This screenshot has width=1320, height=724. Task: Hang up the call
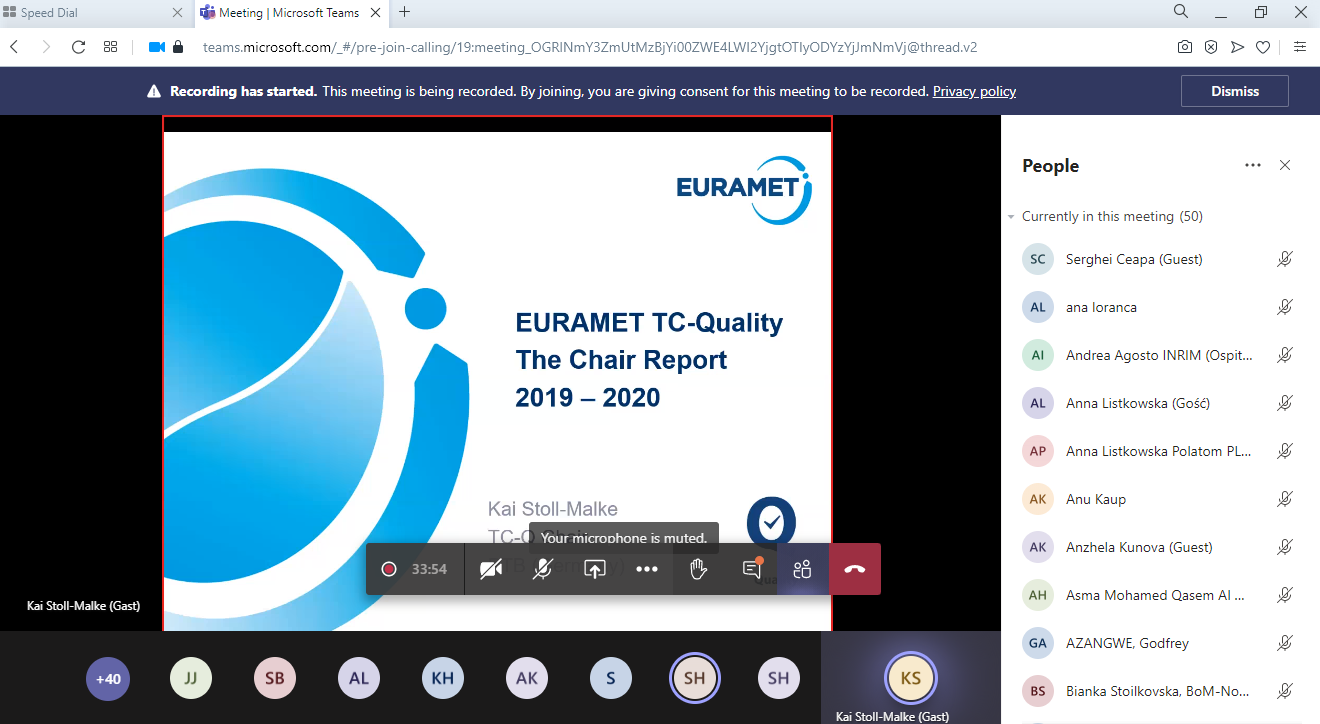click(x=855, y=569)
